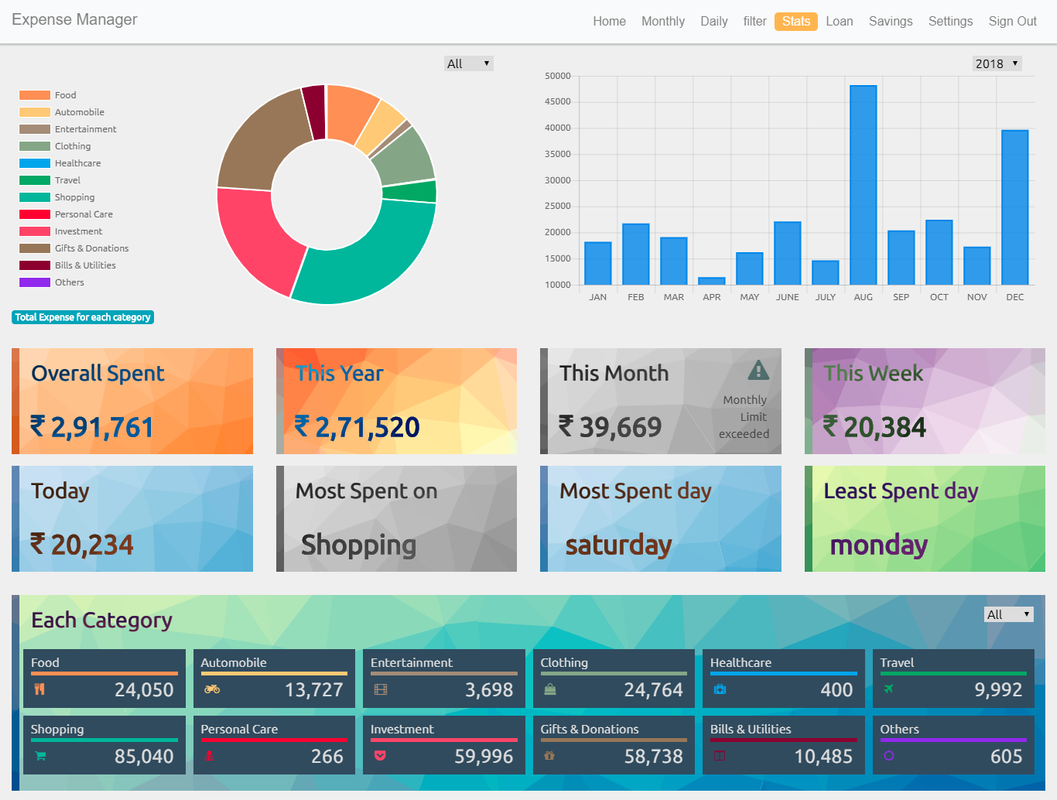The width and height of the screenshot is (1057, 800).
Task: Click the Food fork-and-knife icon
Action: pyautogui.click(x=40, y=689)
